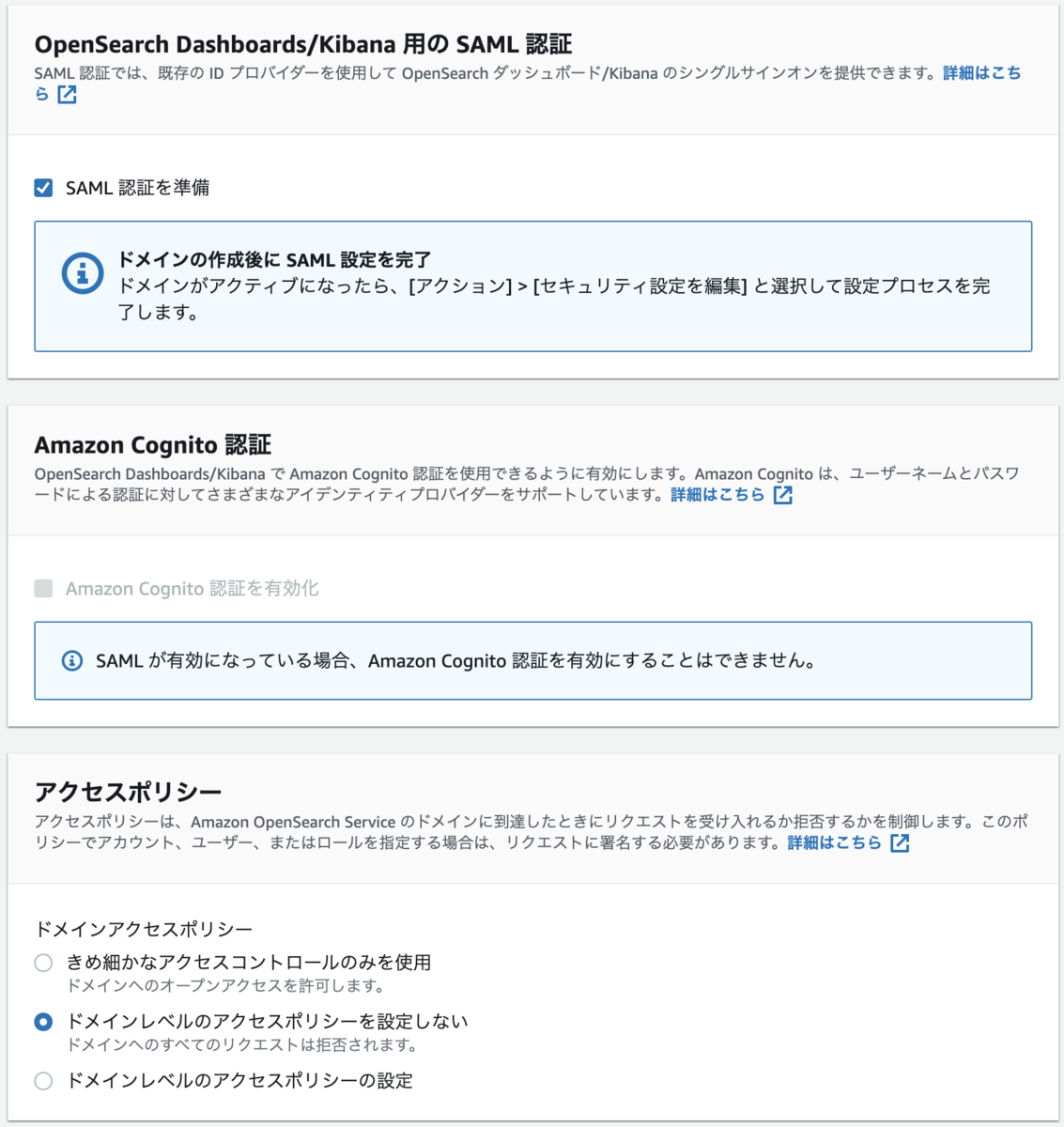Click the info icon in the Cognito warning box
This screenshot has height=1127, width=1064.
[74, 660]
